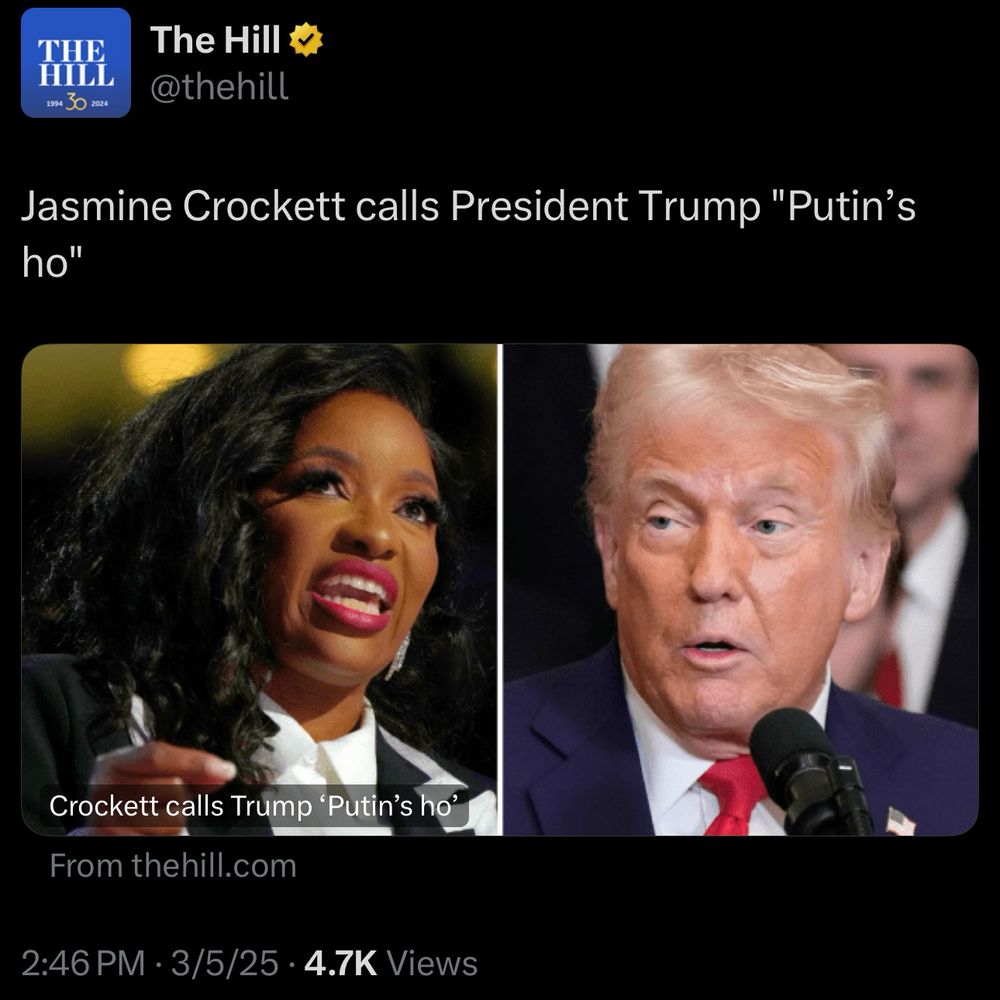The height and width of the screenshot is (1000, 1000).
Task: Select the tweet text about Jasmine Crockett
Action: coord(468,233)
